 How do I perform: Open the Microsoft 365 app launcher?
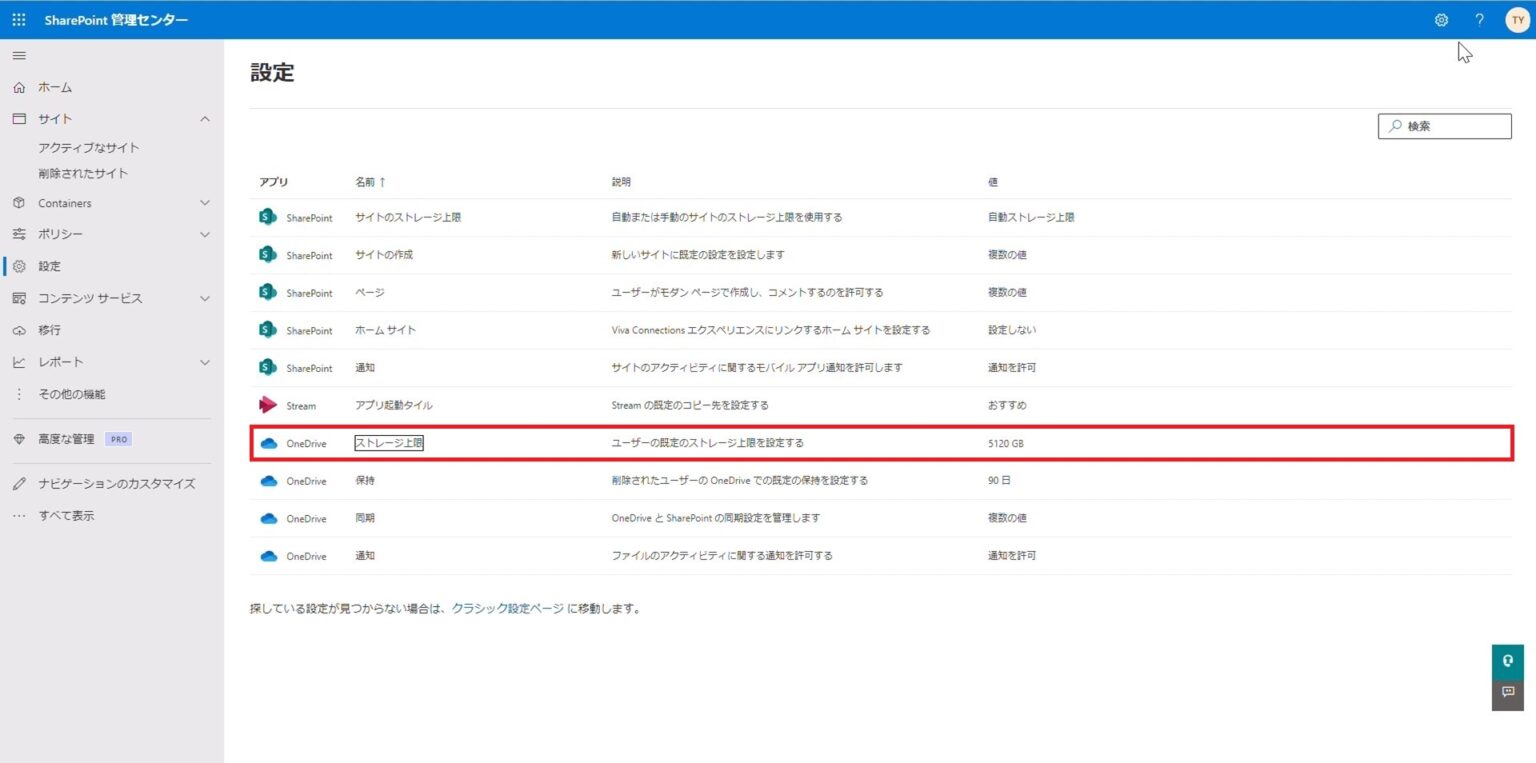pyautogui.click(x=18, y=19)
